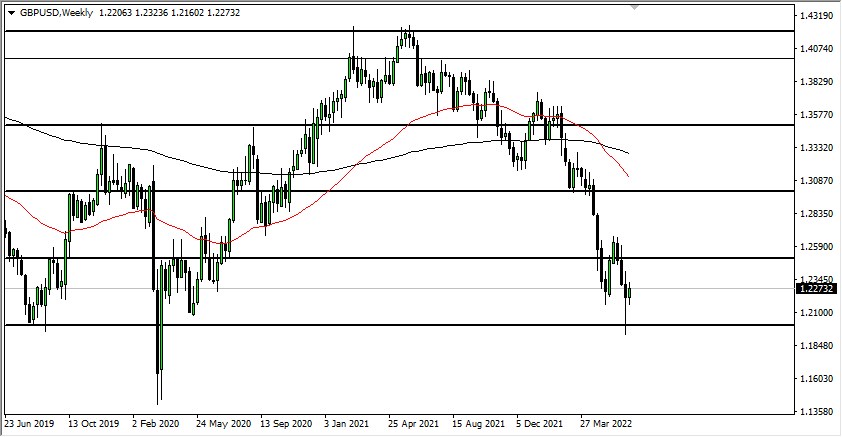The image size is (842, 437).
Task: Click the 1.38290 price scale label
Action: click(x=816, y=82)
